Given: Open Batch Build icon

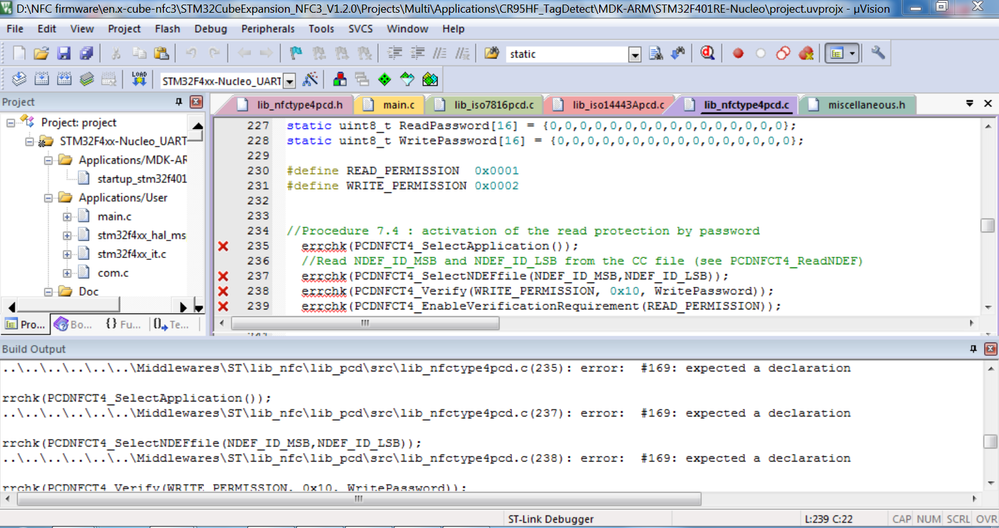Looking at the screenshot, I should click(87, 80).
